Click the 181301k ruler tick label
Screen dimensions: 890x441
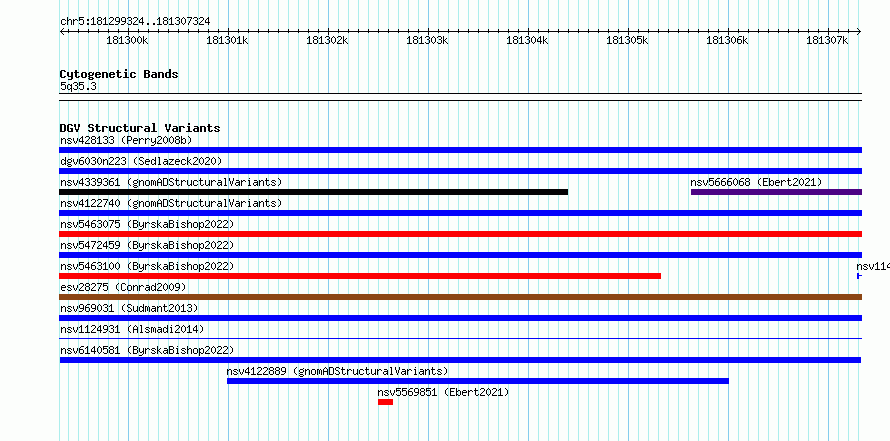click(x=228, y=40)
